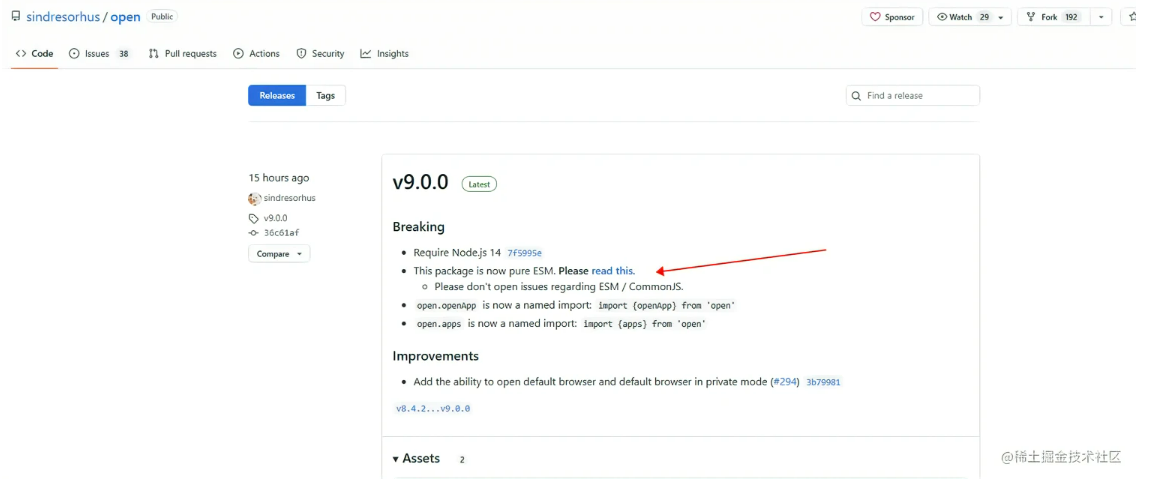This screenshot has height=493, width=1175.
Task: Open the v9.0.0 release title
Action: point(420,182)
